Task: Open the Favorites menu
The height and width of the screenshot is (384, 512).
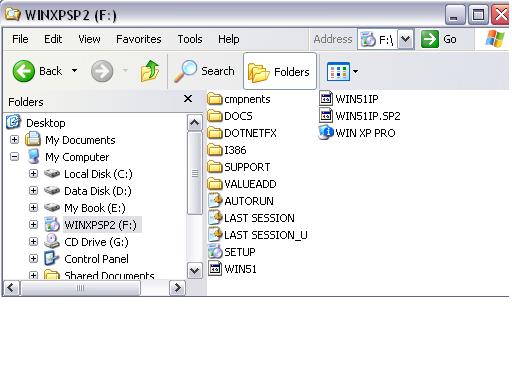Action: pyautogui.click(x=139, y=39)
